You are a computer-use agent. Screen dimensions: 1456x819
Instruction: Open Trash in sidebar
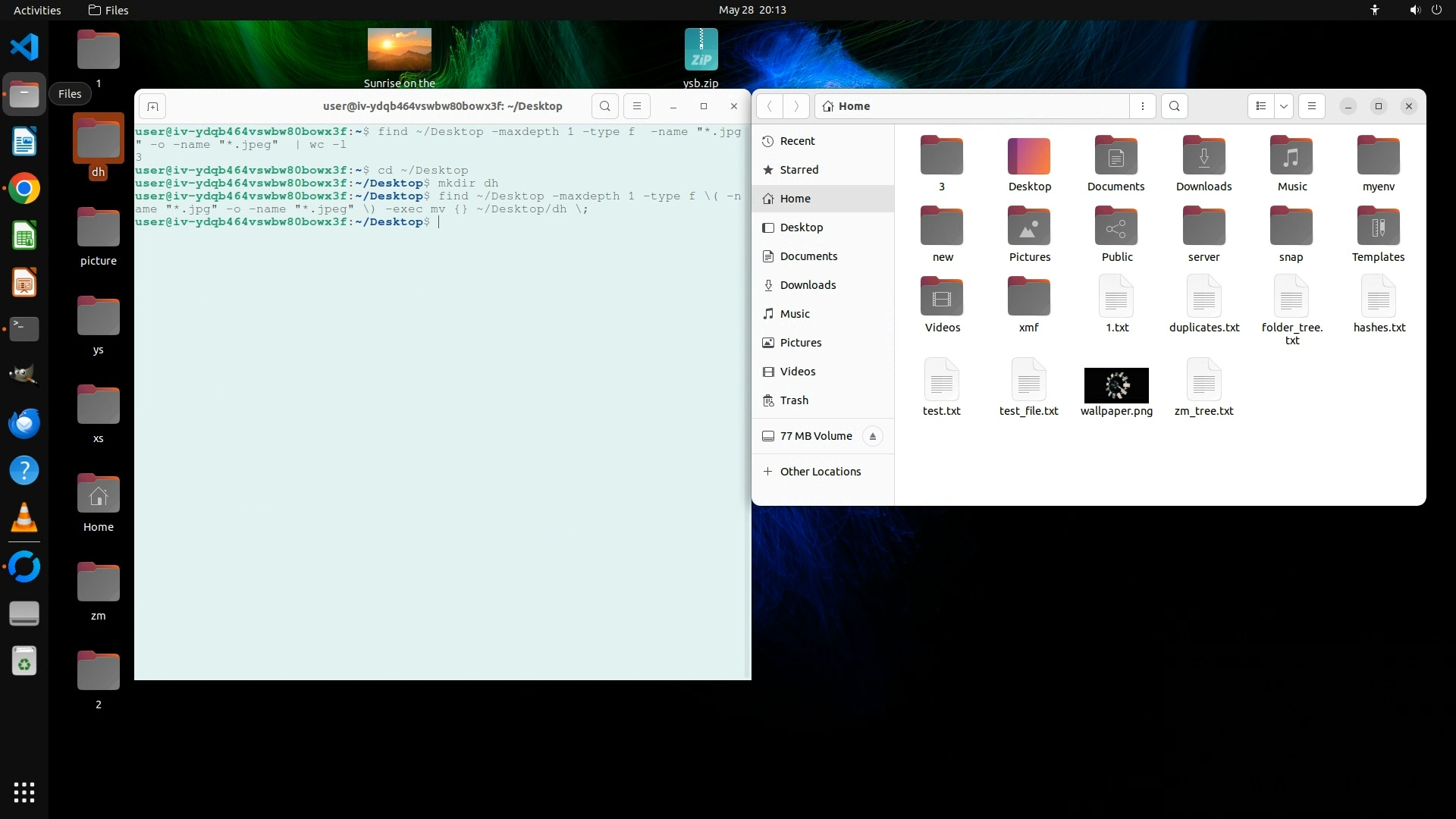point(794,400)
